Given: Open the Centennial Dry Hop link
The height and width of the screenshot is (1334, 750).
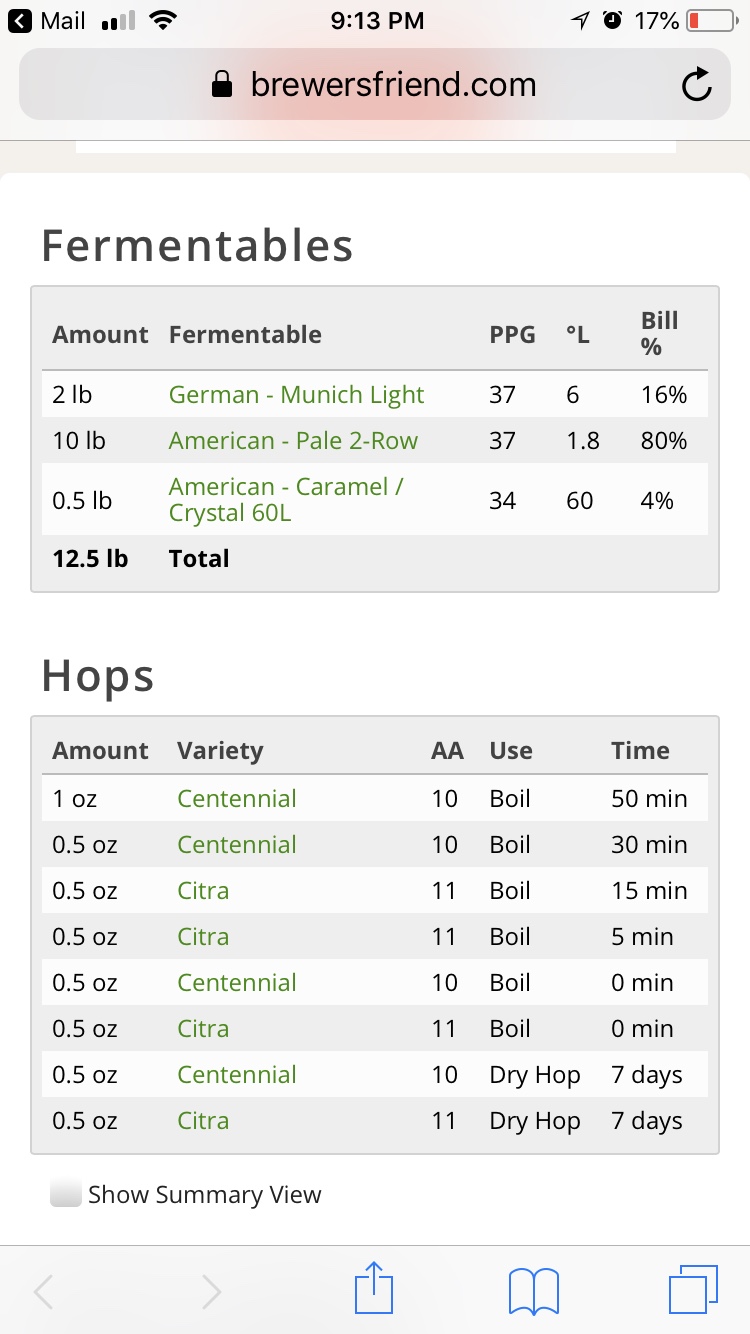Looking at the screenshot, I should [237, 1075].
